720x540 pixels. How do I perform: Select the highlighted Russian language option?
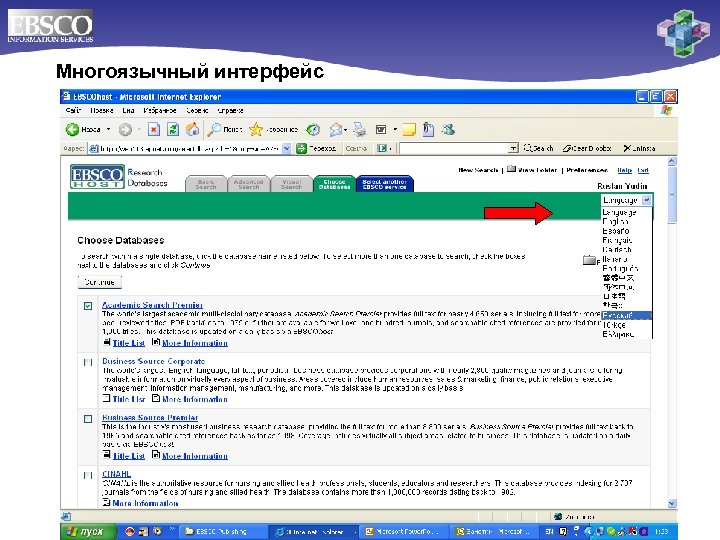coord(627,315)
